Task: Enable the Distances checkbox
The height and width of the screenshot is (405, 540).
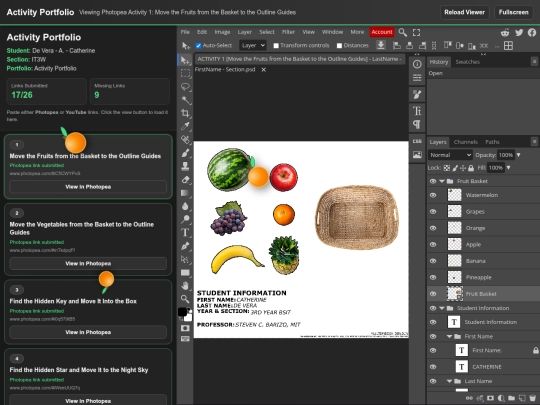Action: 339,45
